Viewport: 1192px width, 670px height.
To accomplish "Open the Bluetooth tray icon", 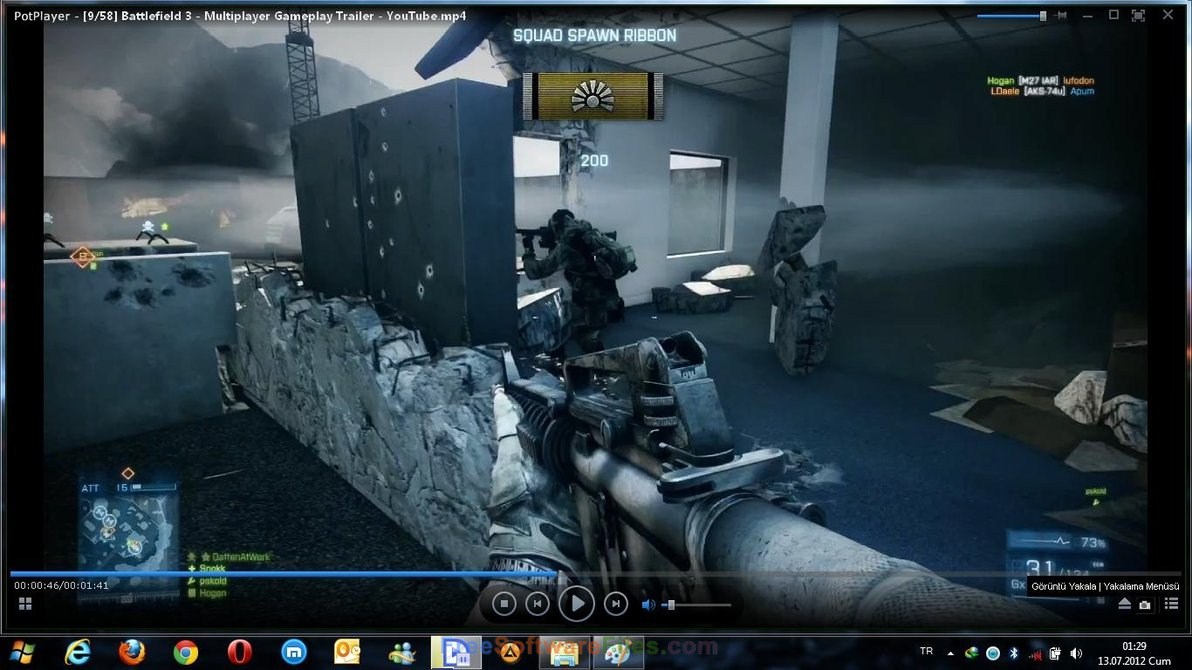I will point(1013,653).
